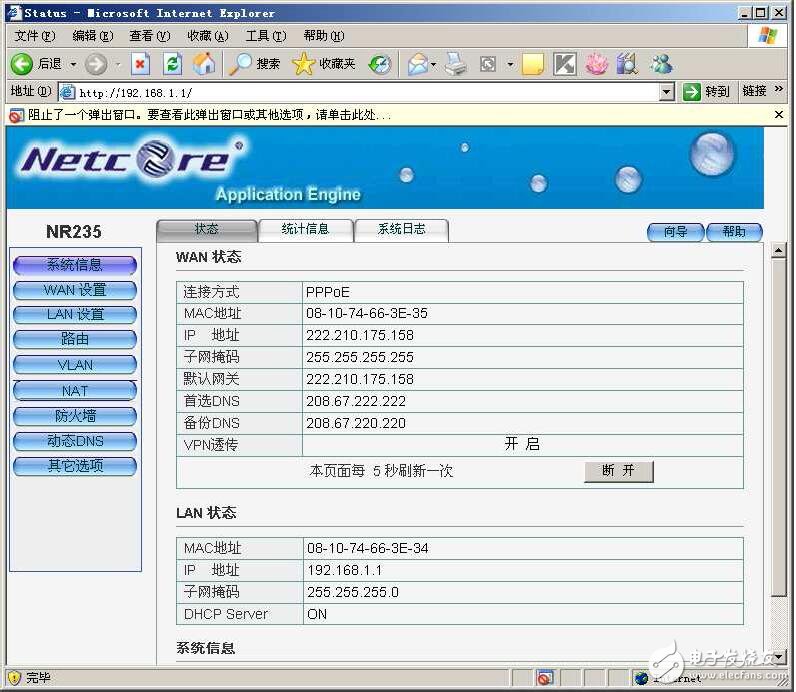This screenshot has height=692, width=796.
Task: Open 路由 in sidebar
Action: coord(75,339)
